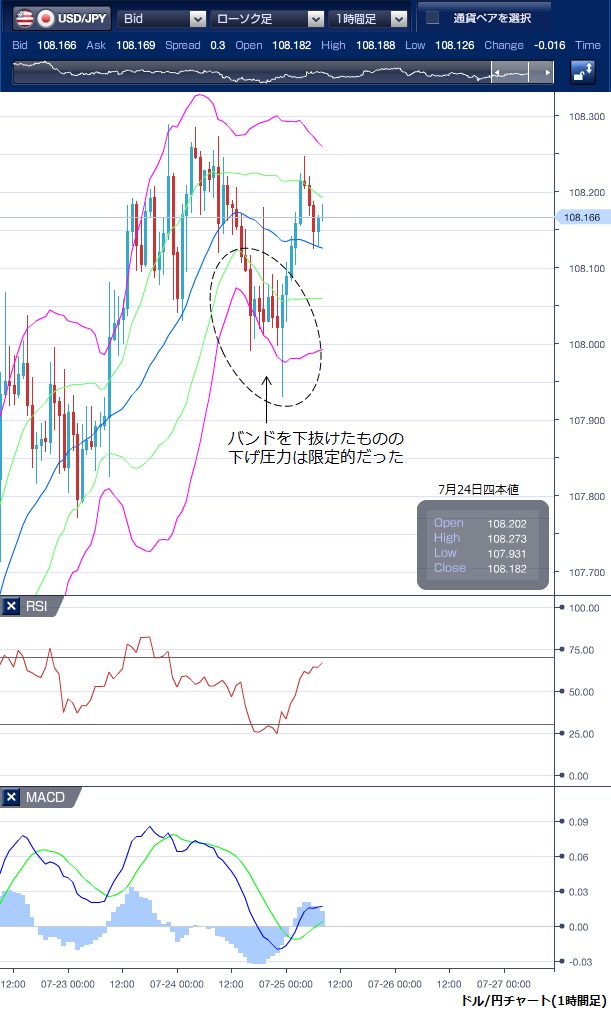Click right handle of the navigator range

(x=546, y=73)
